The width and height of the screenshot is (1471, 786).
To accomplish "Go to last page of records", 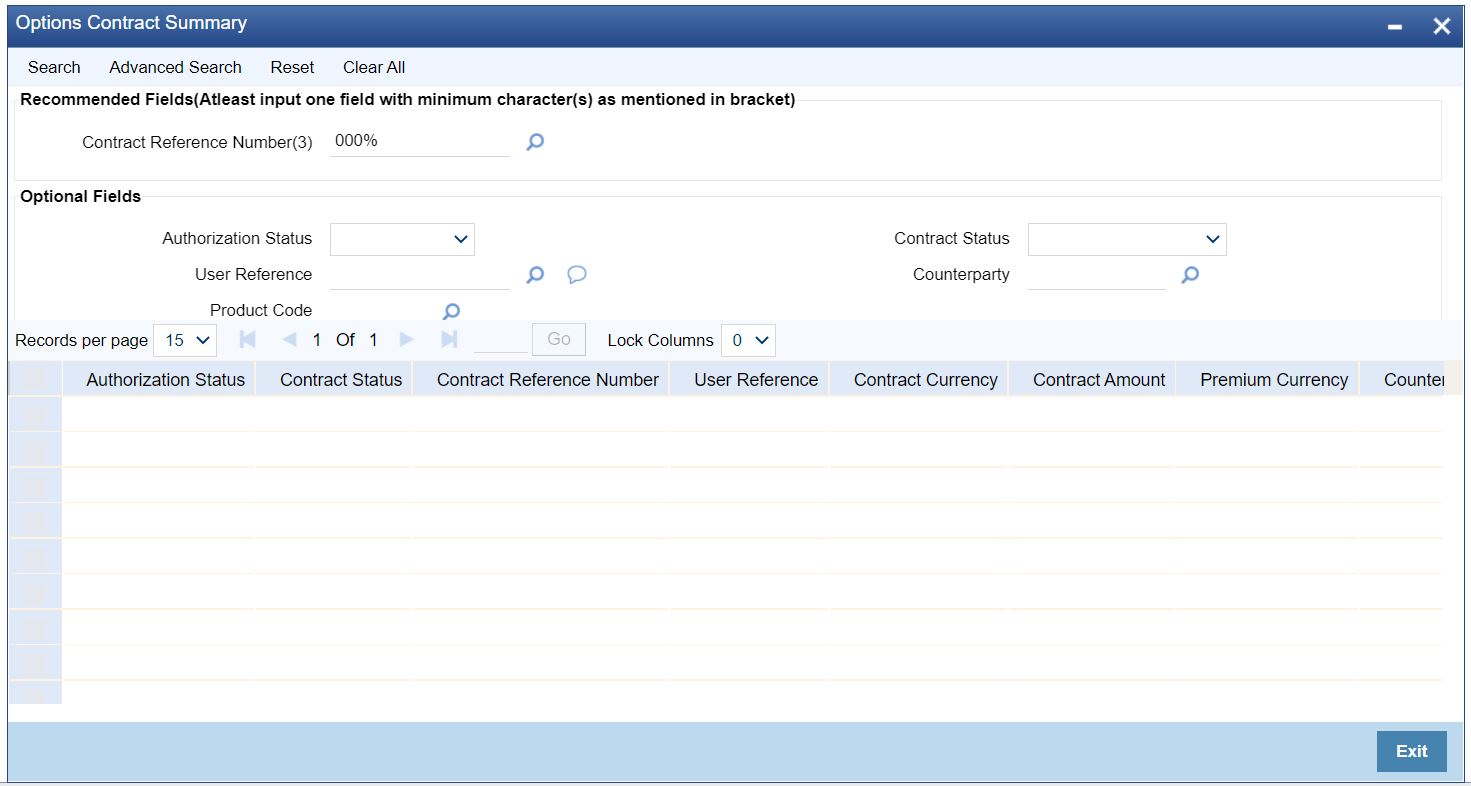I will pyautogui.click(x=449, y=340).
